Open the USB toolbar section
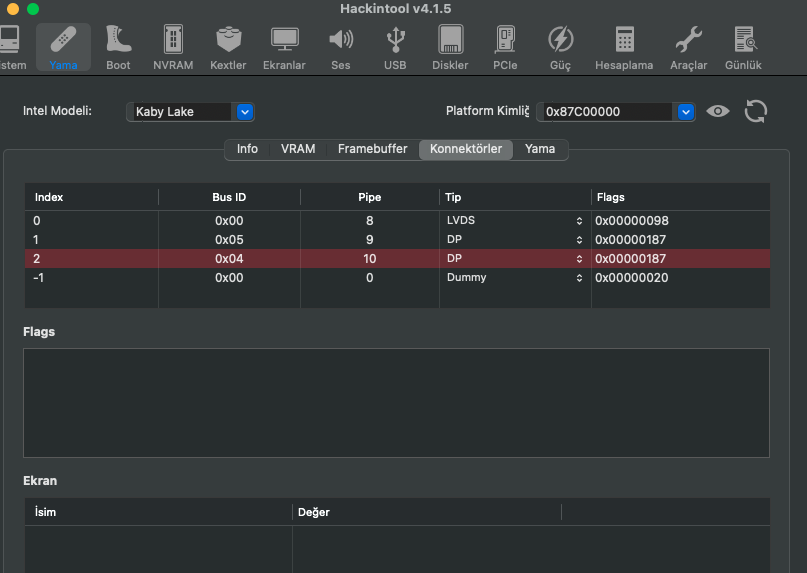The width and height of the screenshot is (807, 573). coord(395,48)
